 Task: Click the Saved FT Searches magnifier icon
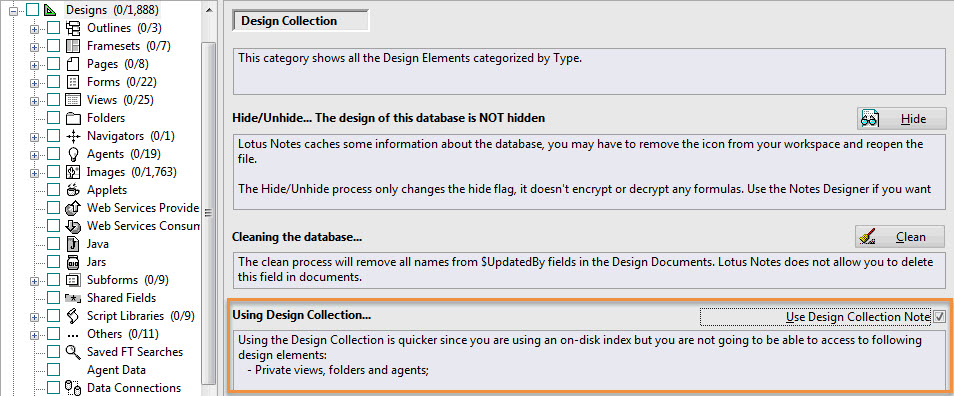pyautogui.click(x=73, y=352)
